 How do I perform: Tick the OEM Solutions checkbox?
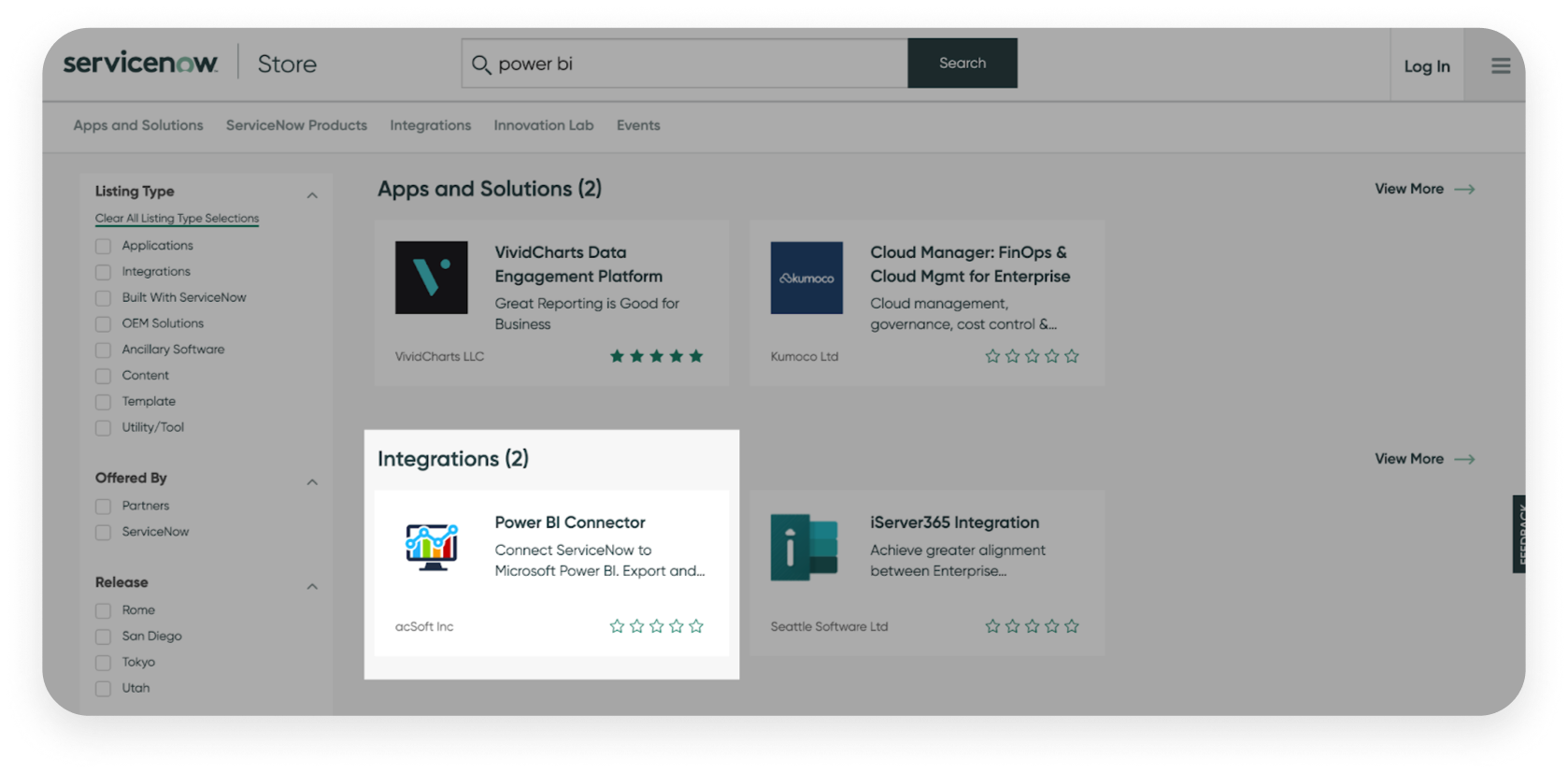pos(103,324)
